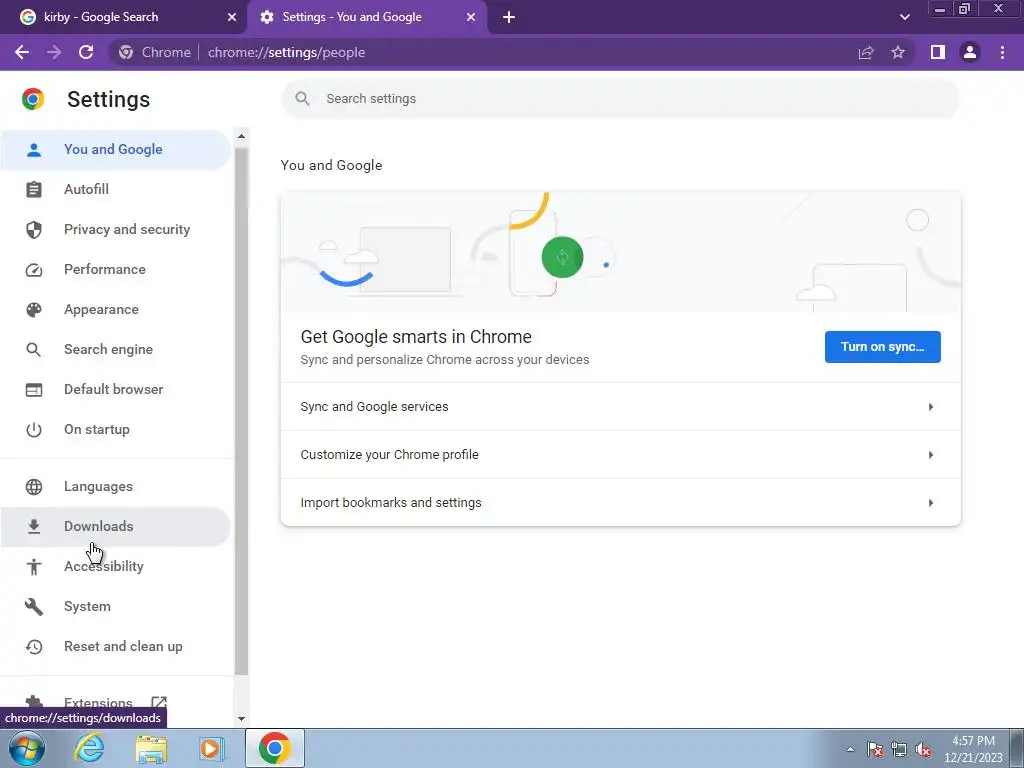This screenshot has width=1024, height=768.
Task: Open On startup settings
Action: 115,430
